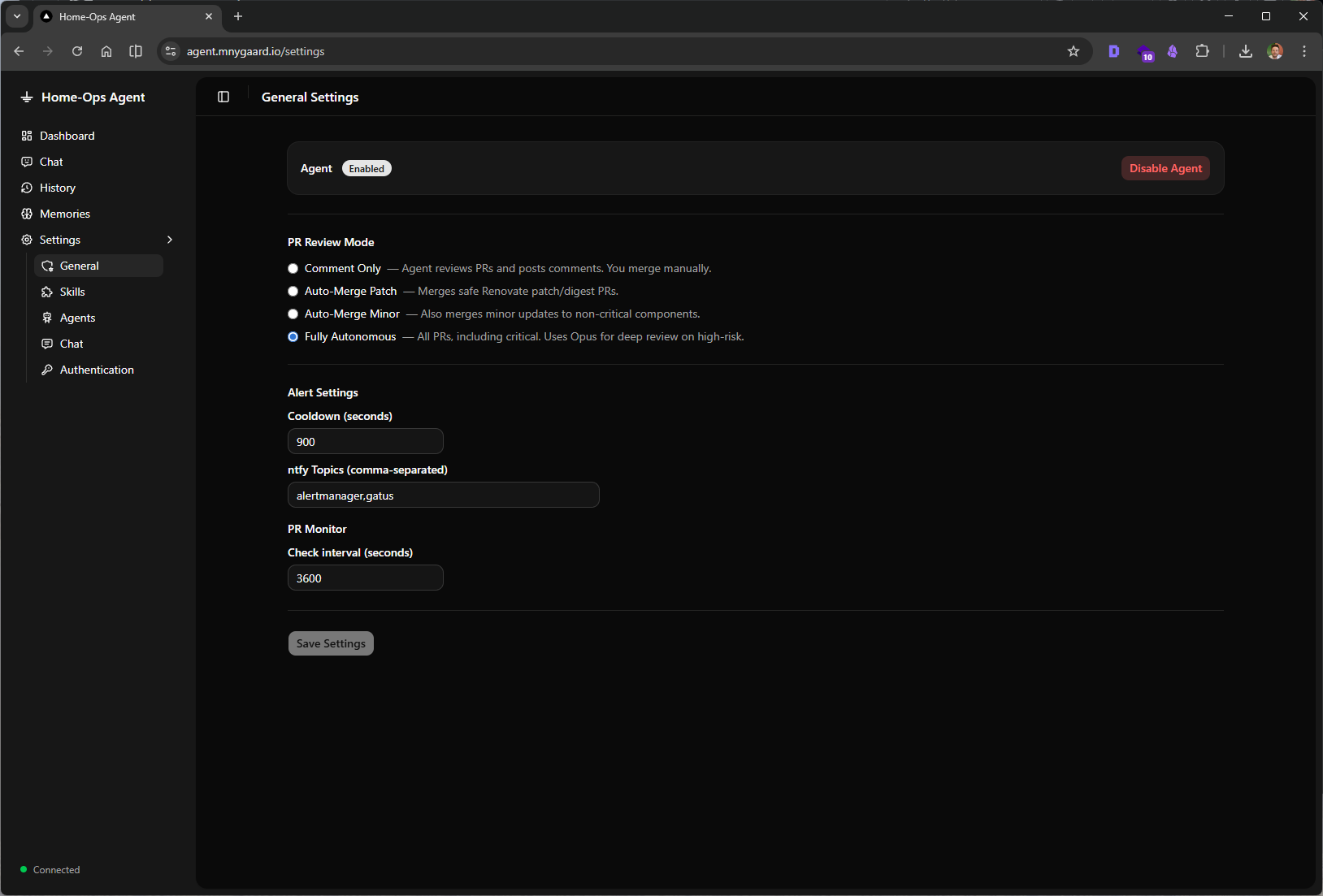Go to History in the sidebar
1323x896 pixels.
click(98, 188)
